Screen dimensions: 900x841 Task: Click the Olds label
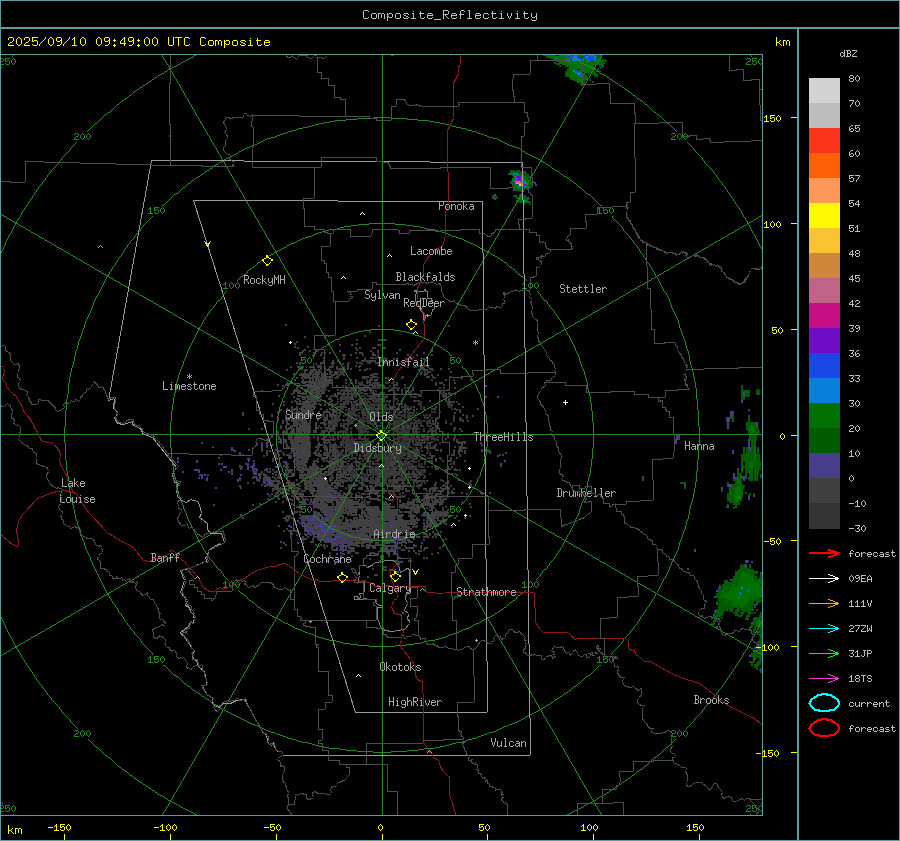click(x=381, y=417)
